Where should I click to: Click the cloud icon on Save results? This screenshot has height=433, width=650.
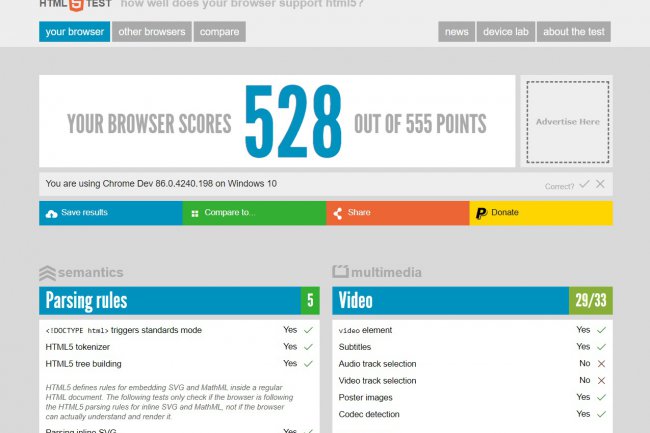(51, 213)
